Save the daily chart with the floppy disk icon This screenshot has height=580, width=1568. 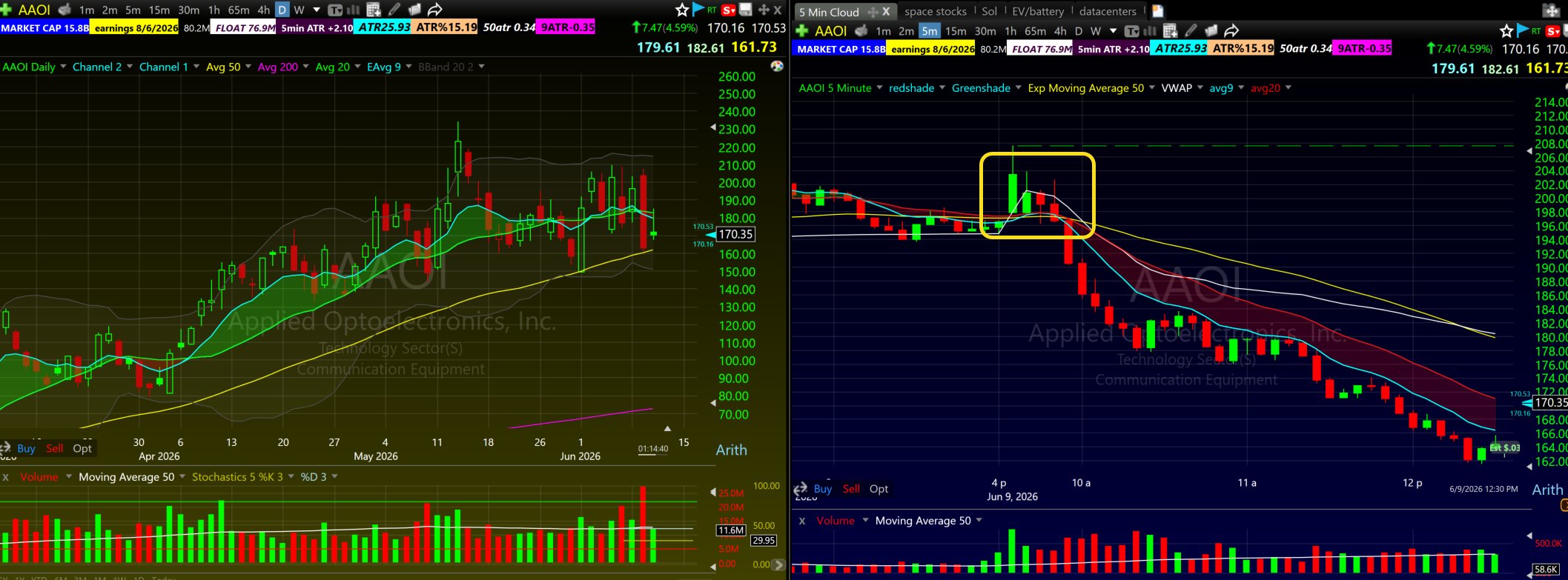click(x=746, y=10)
